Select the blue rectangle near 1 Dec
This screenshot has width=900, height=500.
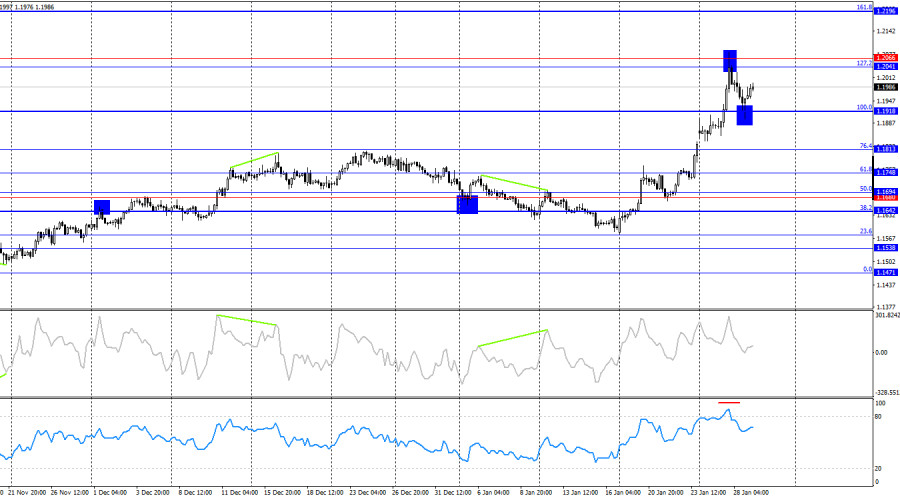click(x=102, y=207)
